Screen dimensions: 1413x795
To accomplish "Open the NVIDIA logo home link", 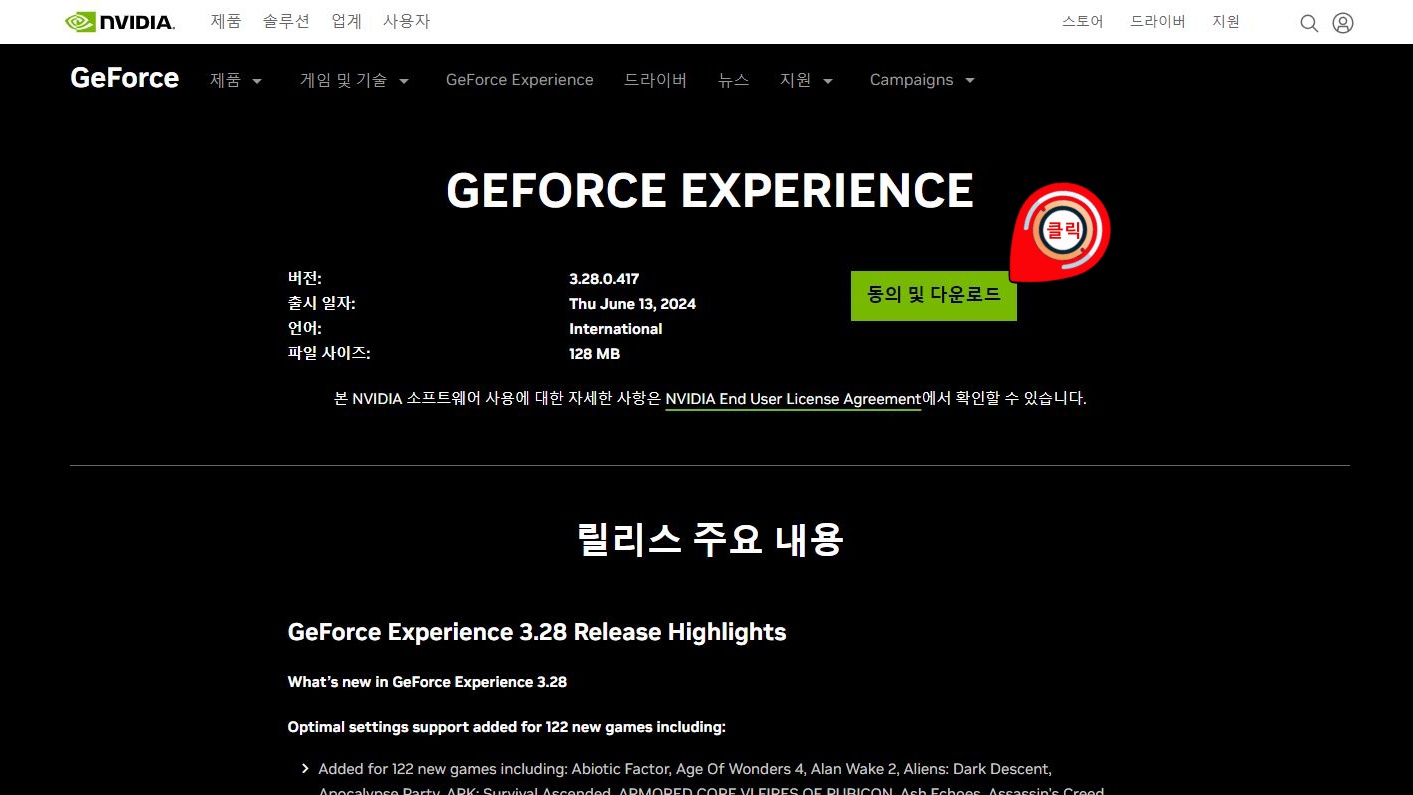I will coord(120,22).
